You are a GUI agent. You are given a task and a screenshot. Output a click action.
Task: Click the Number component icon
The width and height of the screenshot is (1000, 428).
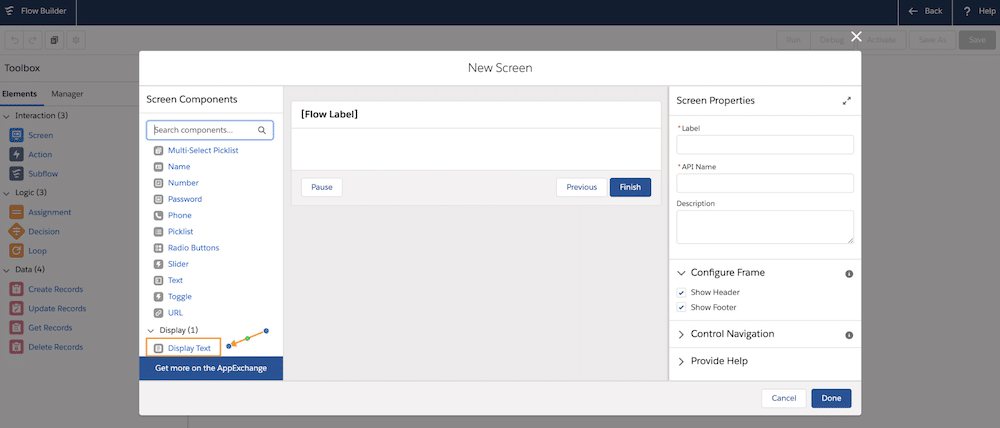point(158,183)
